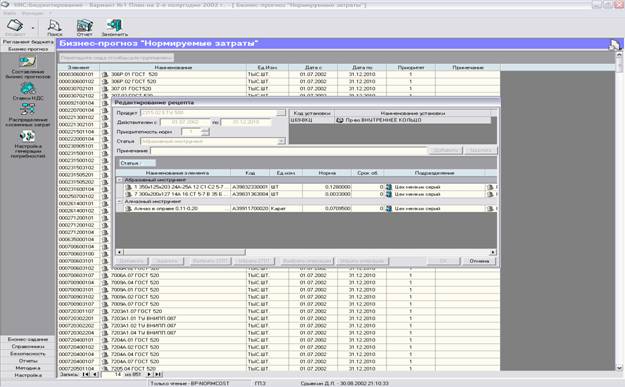This screenshot has width=625, height=387.
Task: Open Составление бизнес-прогнозов sidebar icon
Action: coord(28,61)
